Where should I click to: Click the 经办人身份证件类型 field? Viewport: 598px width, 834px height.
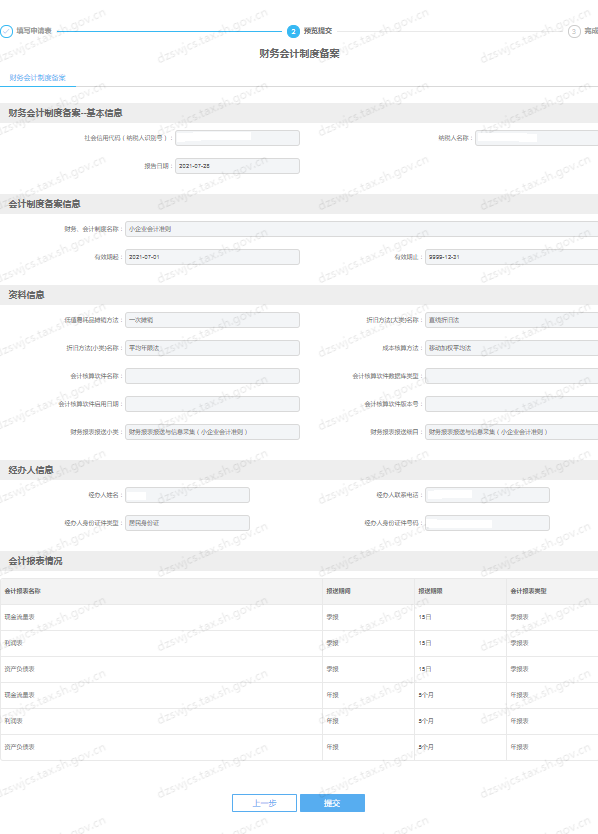tap(187, 523)
